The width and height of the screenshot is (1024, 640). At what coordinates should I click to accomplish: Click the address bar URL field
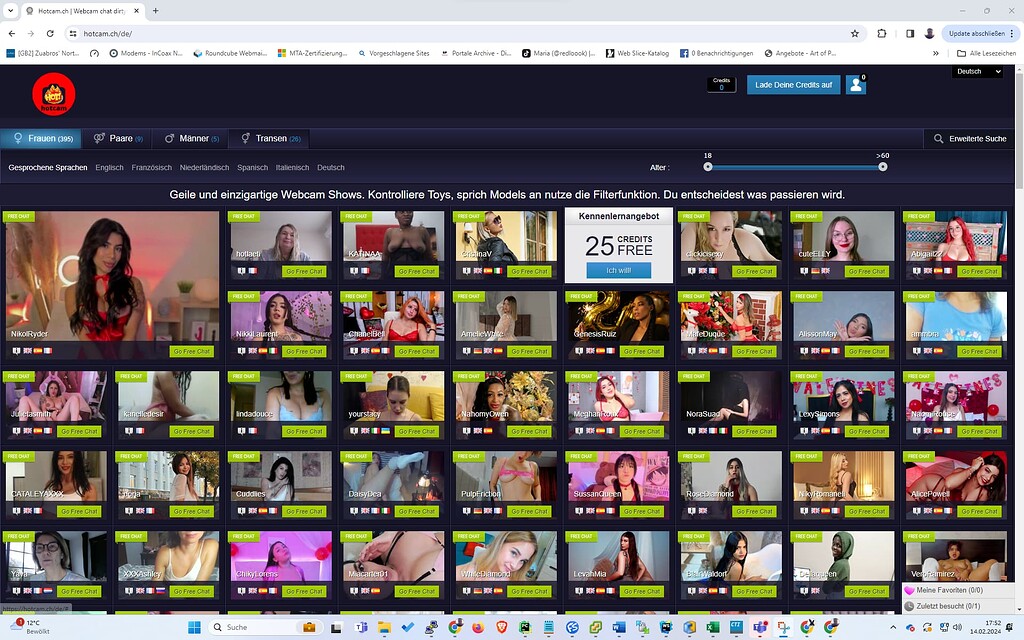click(457, 33)
